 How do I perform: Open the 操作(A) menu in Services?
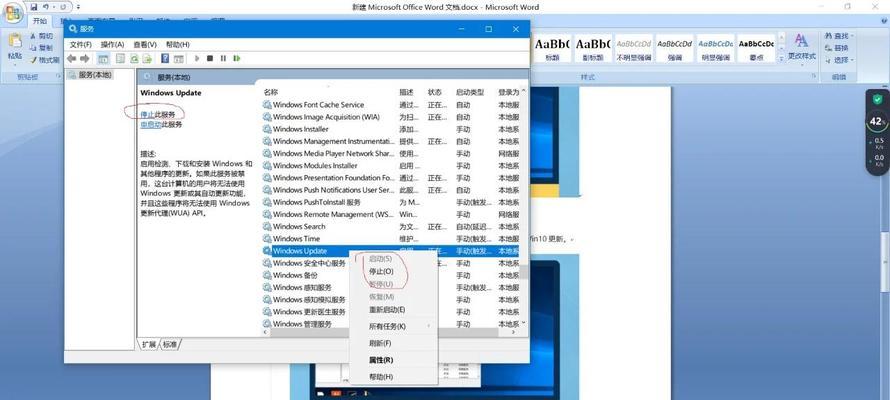[112, 44]
